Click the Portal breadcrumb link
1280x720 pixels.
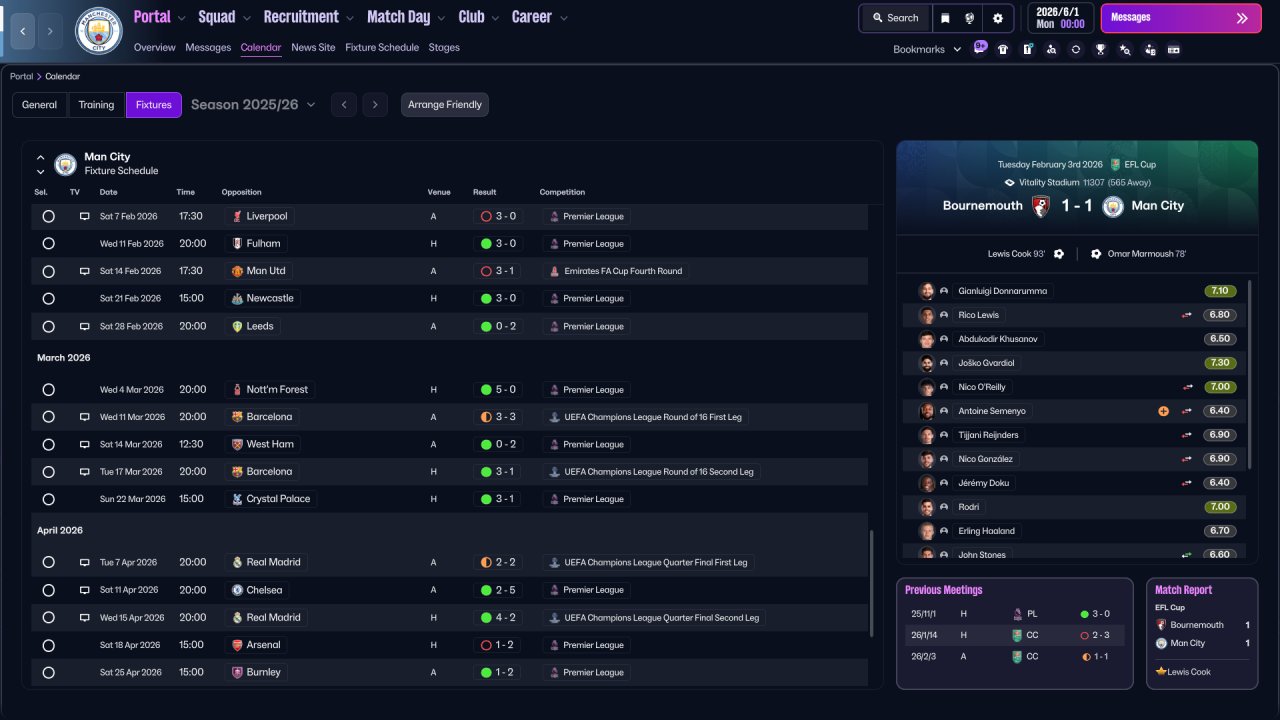[x=21, y=76]
